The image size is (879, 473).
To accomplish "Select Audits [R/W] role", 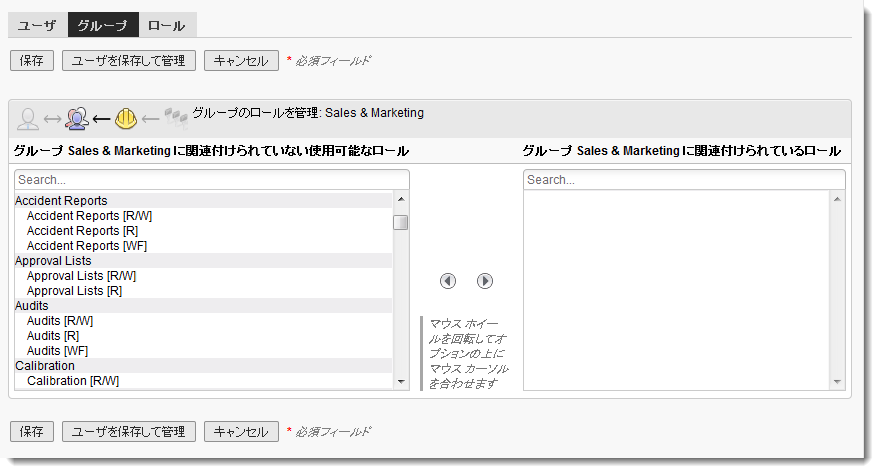I will tap(203, 321).
